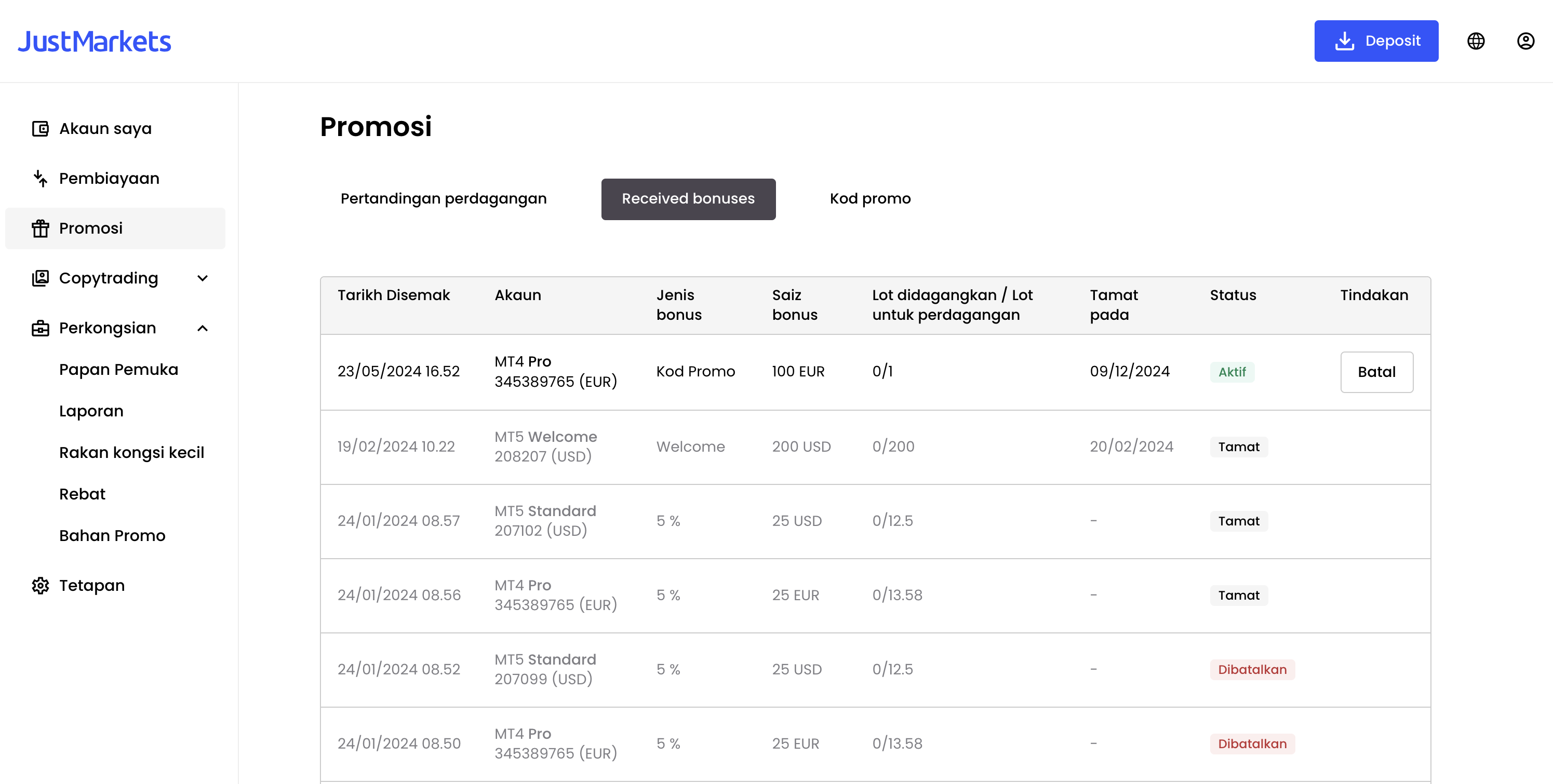Click Dibatalkan badge in the 08.50 row

click(x=1252, y=744)
